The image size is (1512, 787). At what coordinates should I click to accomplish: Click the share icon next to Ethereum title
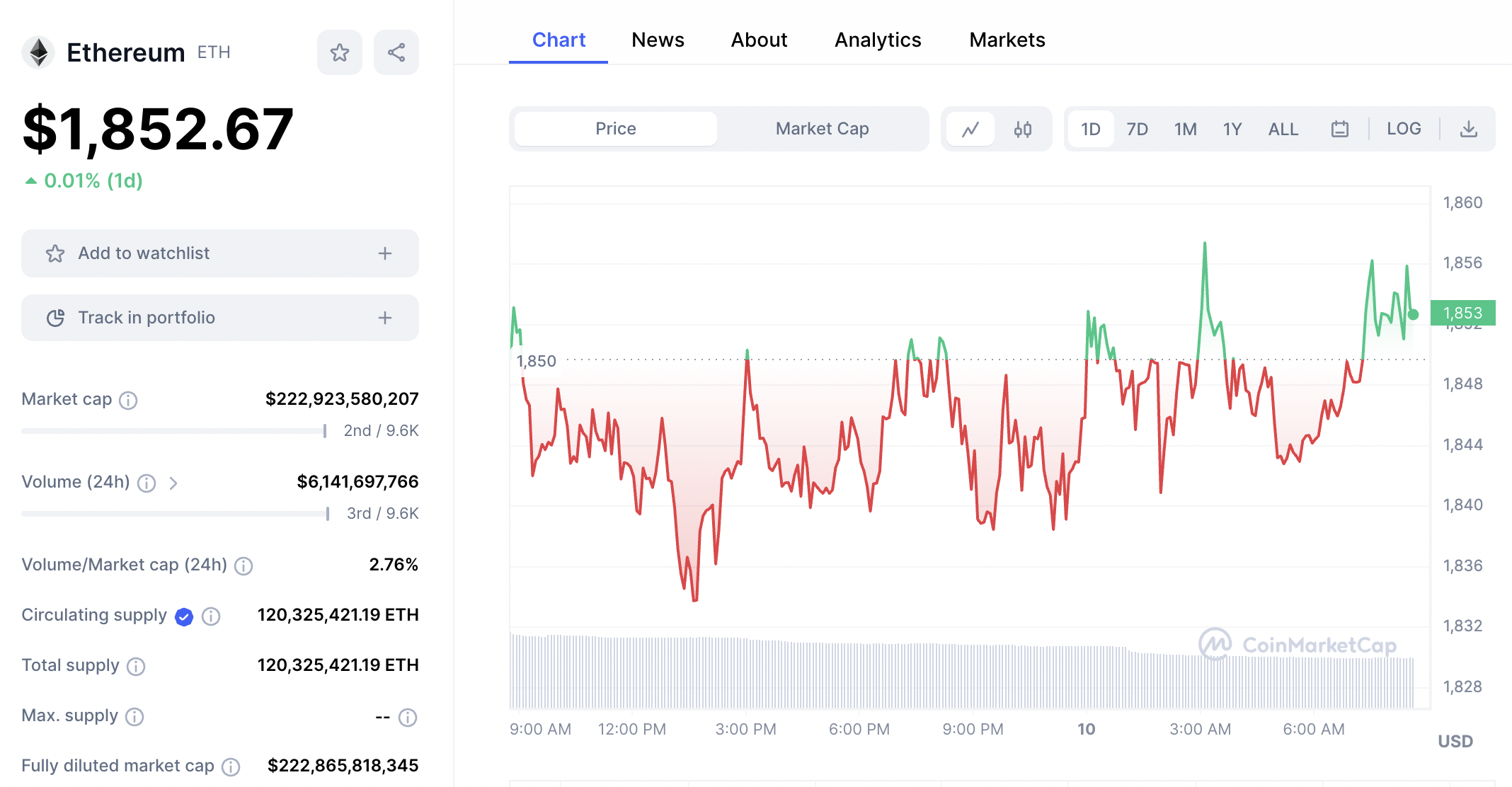[396, 52]
